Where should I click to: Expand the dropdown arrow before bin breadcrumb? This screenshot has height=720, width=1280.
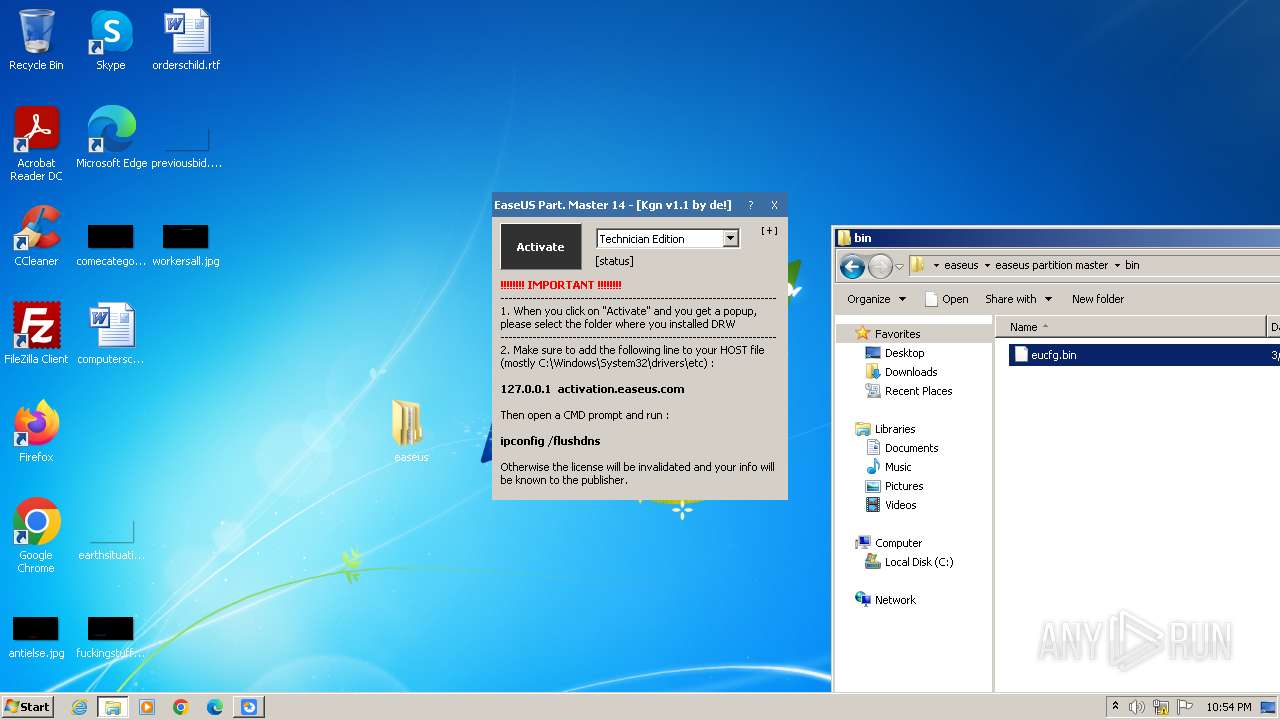pyautogui.click(x=1117, y=266)
